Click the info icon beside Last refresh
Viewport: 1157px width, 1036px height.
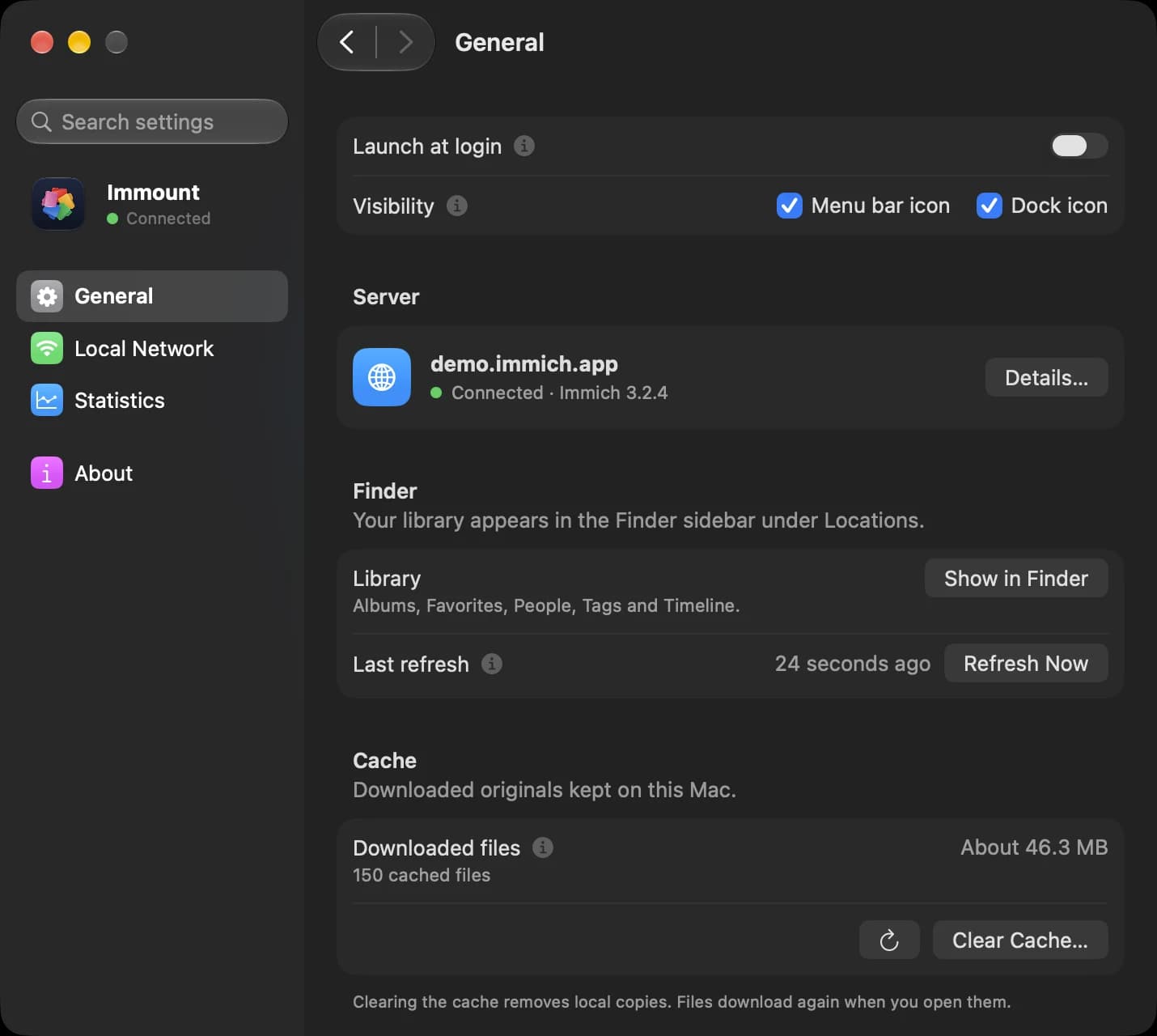point(492,664)
